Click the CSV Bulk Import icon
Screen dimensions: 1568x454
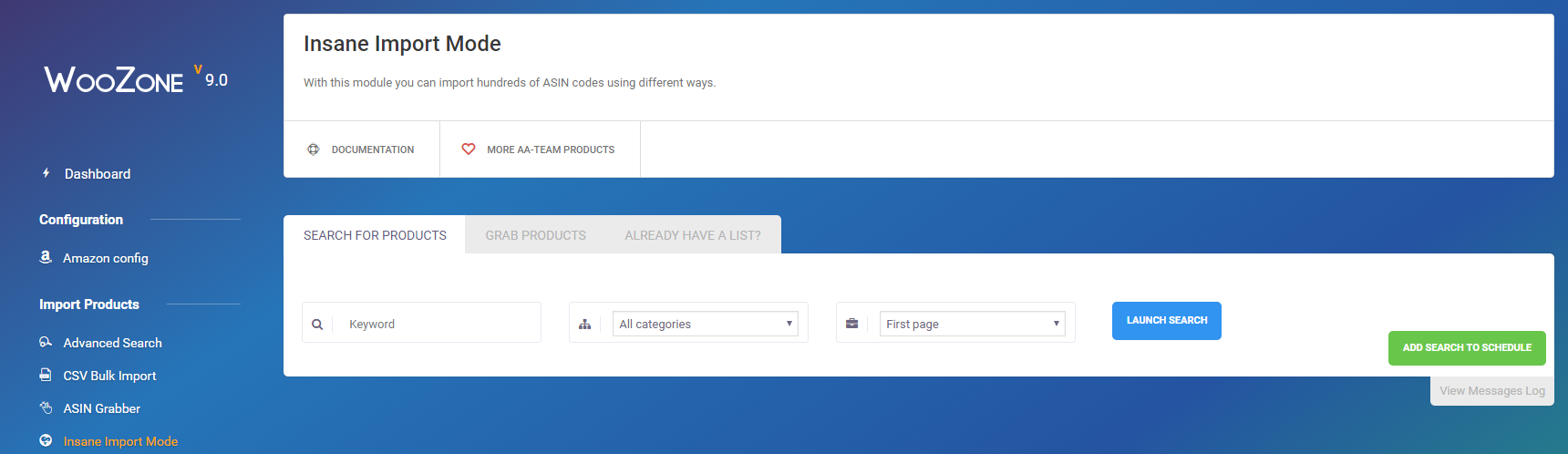(46, 376)
